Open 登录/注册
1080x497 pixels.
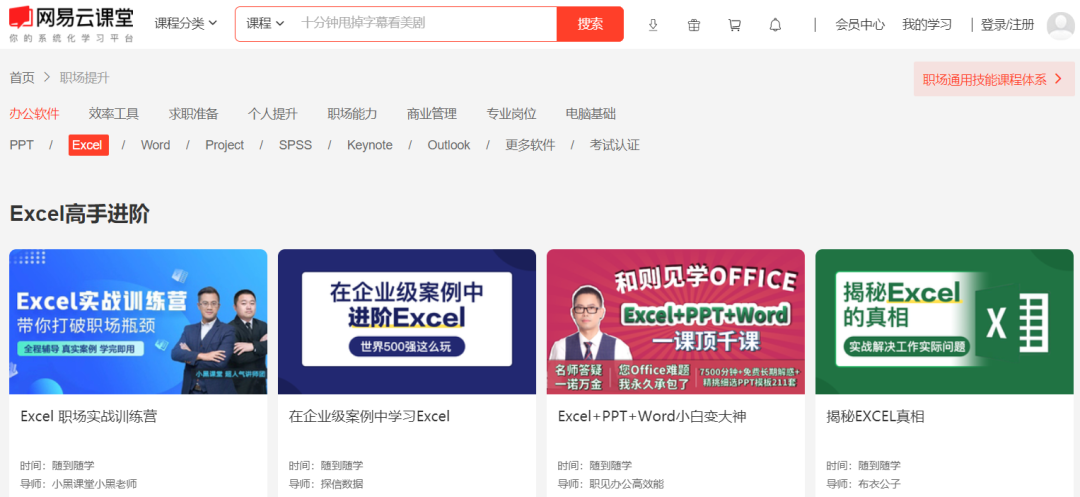tap(1007, 25)
